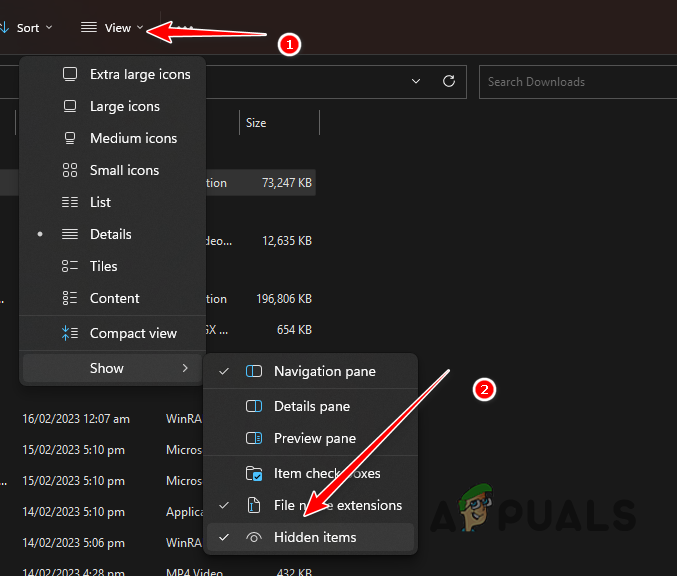Click the Medium icons monitor icon

(x=70, y=138)
